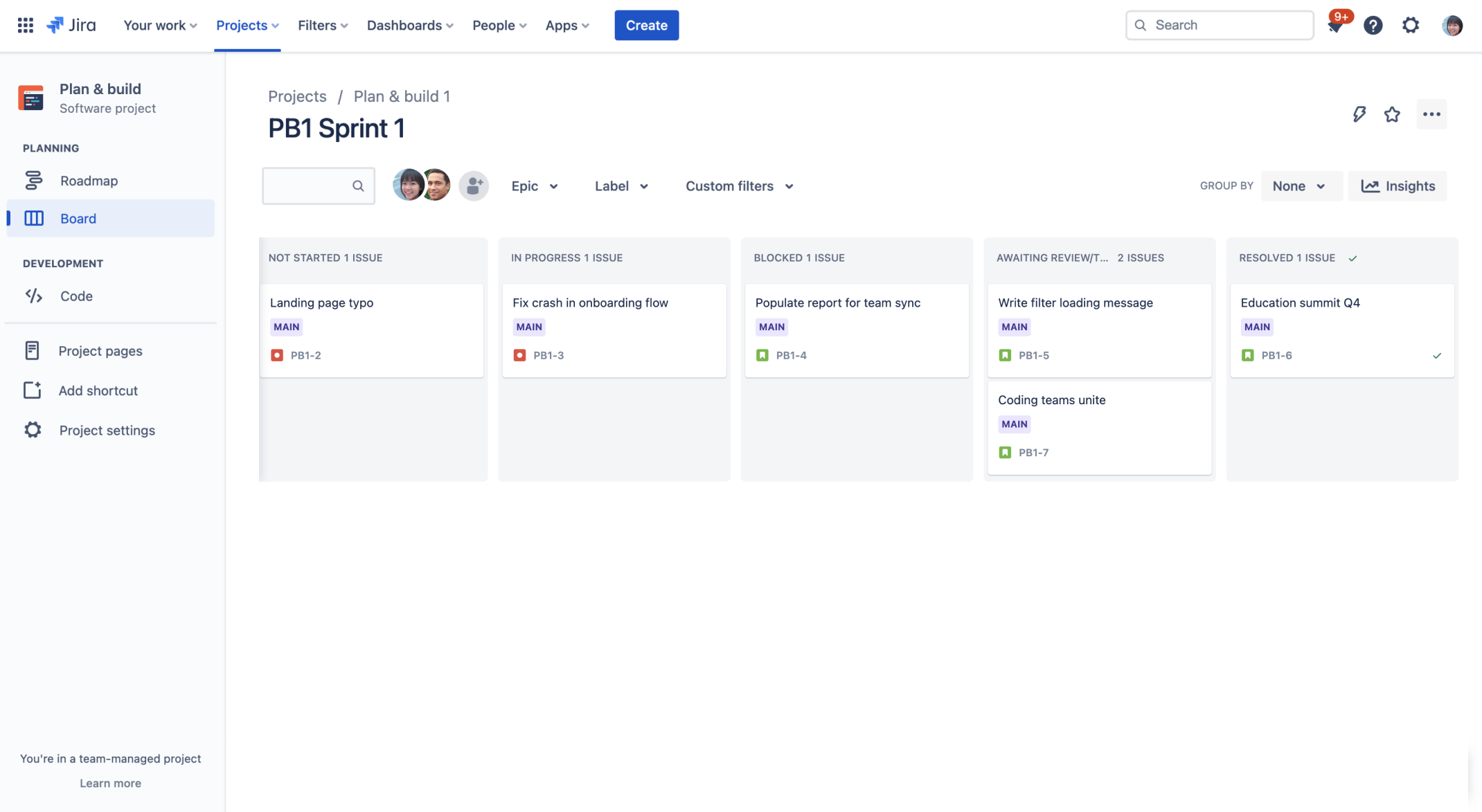Select the Dashboards menu item
The height and width of the screenshot is (812, 1482).
coord(404,25)
